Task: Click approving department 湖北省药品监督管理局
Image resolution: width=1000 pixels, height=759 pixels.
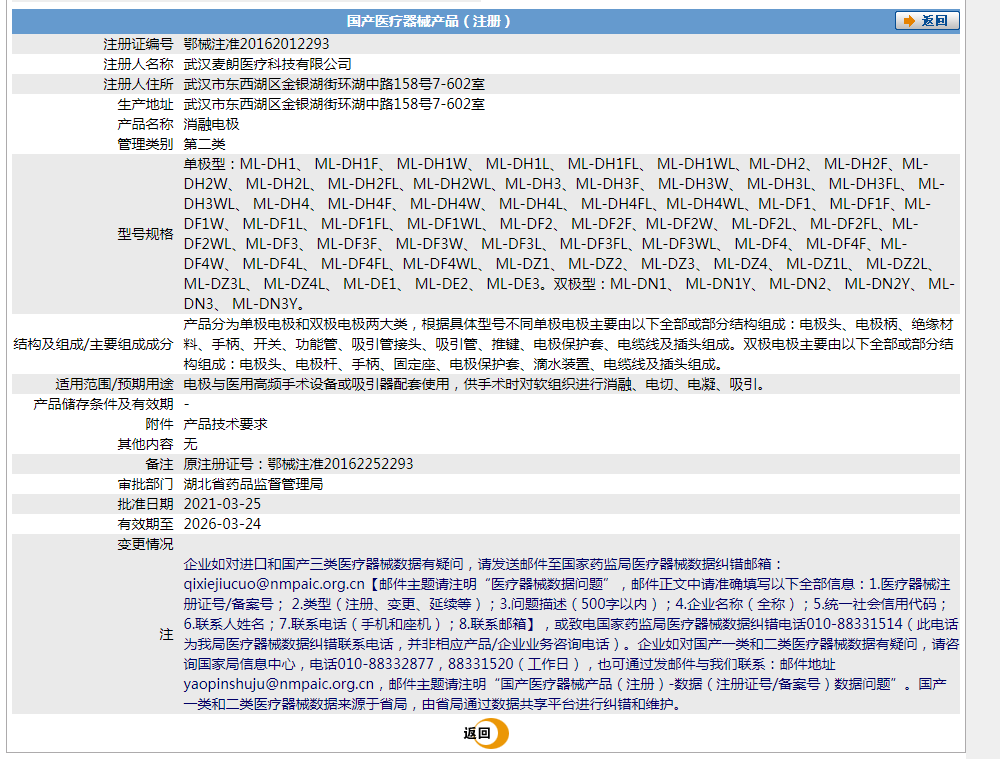Action: click(x=253, y=484)
